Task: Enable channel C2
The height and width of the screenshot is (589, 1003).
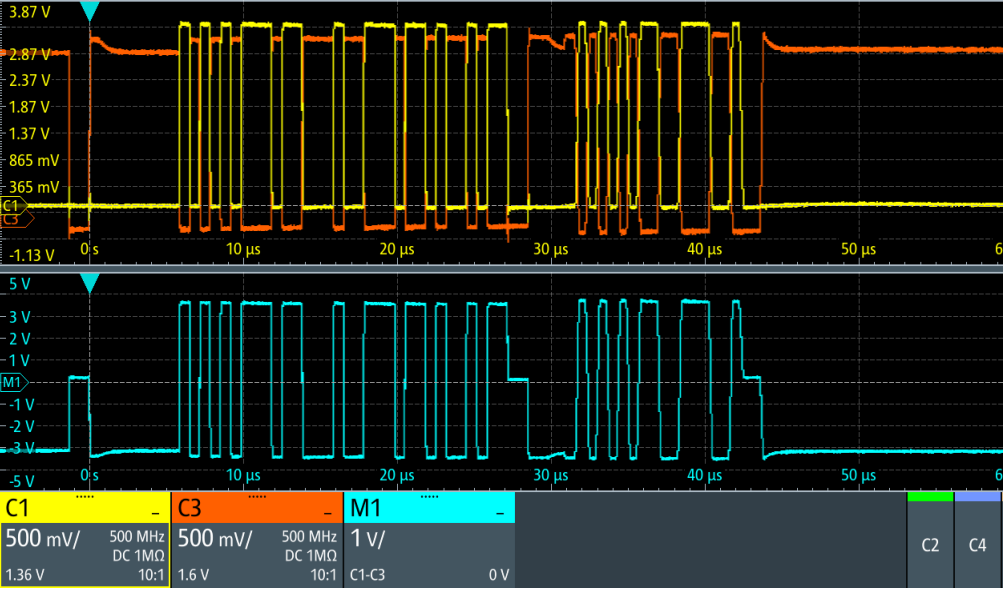Action: coord(930,545)
